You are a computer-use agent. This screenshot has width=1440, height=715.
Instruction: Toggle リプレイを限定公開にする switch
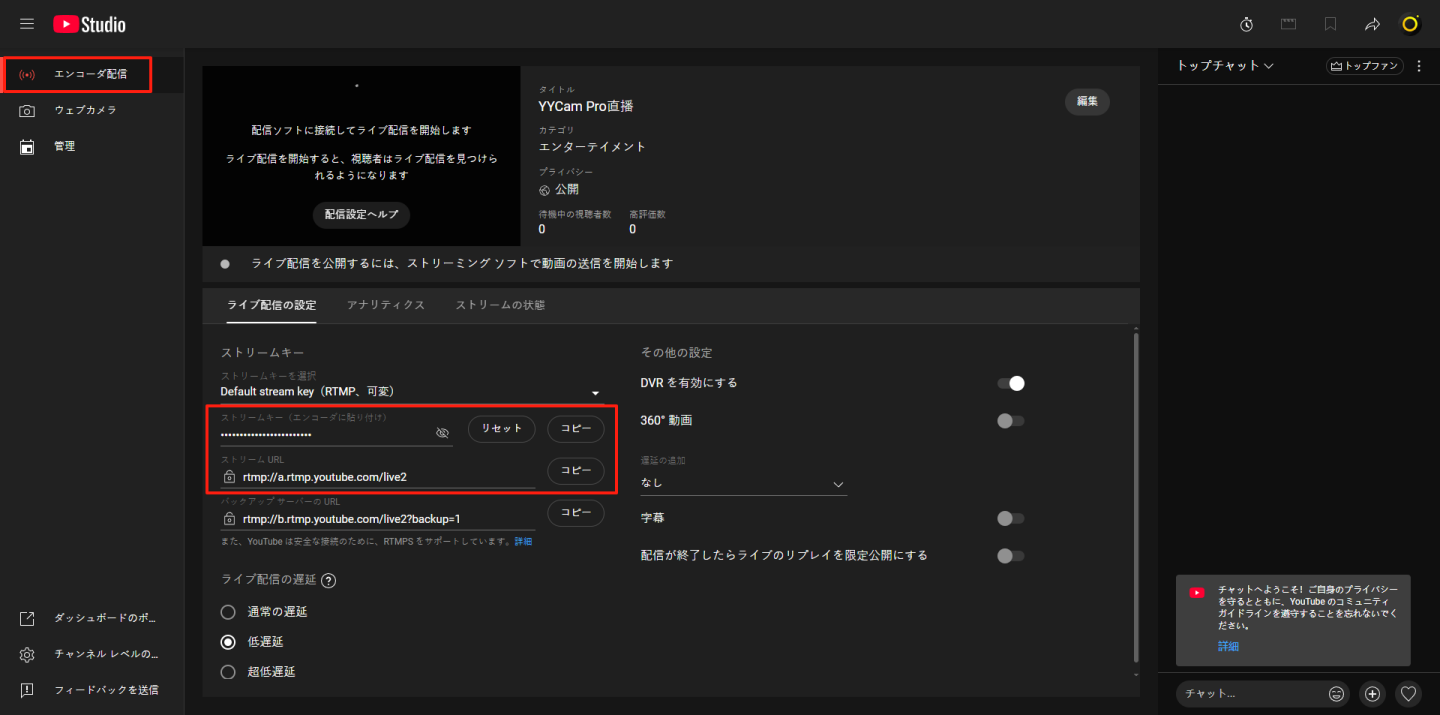pyautogui.click(x=1011, y=555)
